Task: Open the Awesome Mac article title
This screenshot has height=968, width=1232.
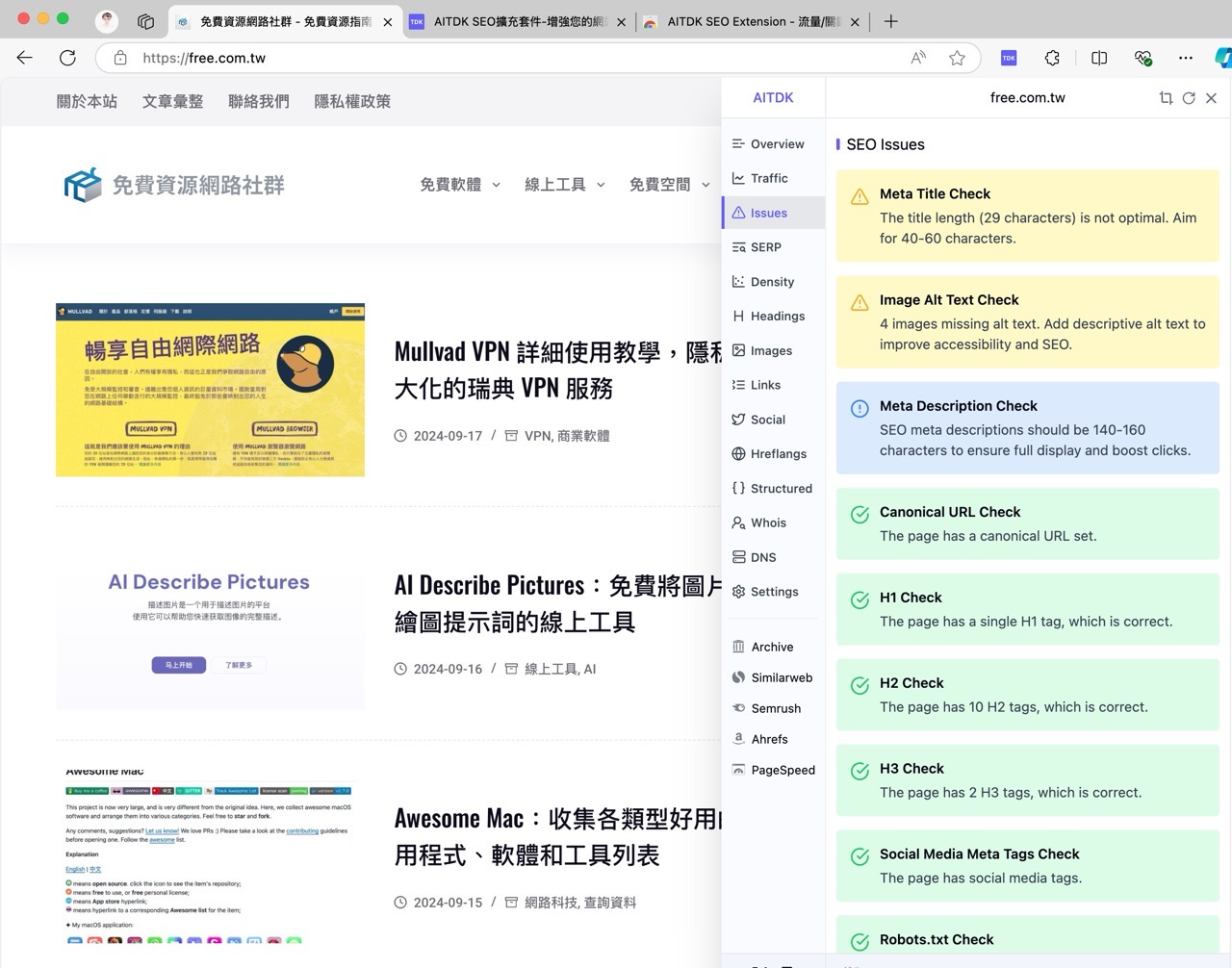Action: [558, 837]
